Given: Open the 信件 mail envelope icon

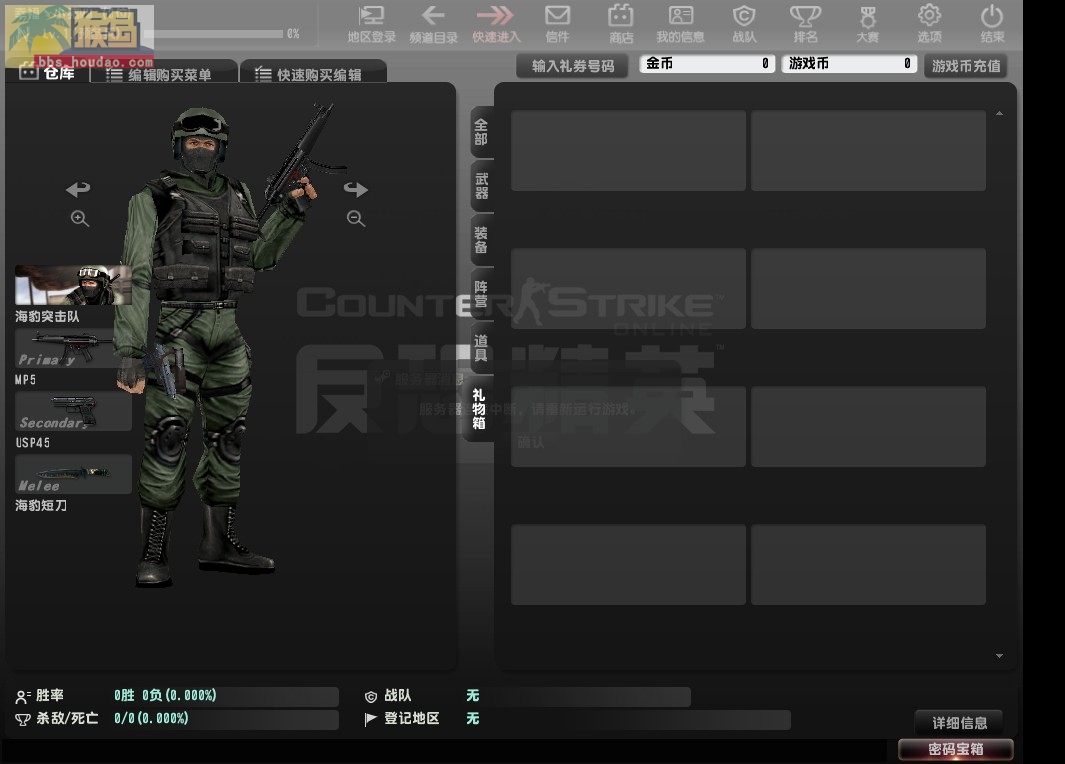Looking at the screenshot, I should pos(558,24).
